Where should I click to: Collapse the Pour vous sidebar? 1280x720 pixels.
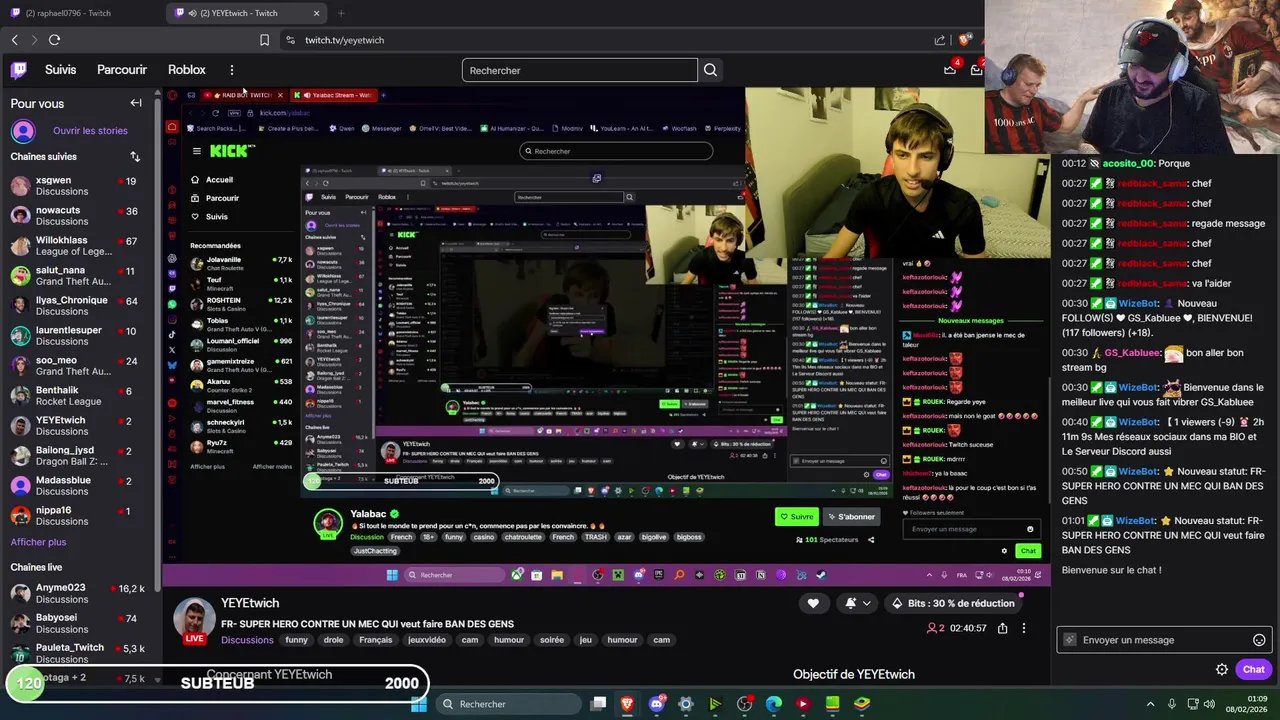(x=136, y=103)
